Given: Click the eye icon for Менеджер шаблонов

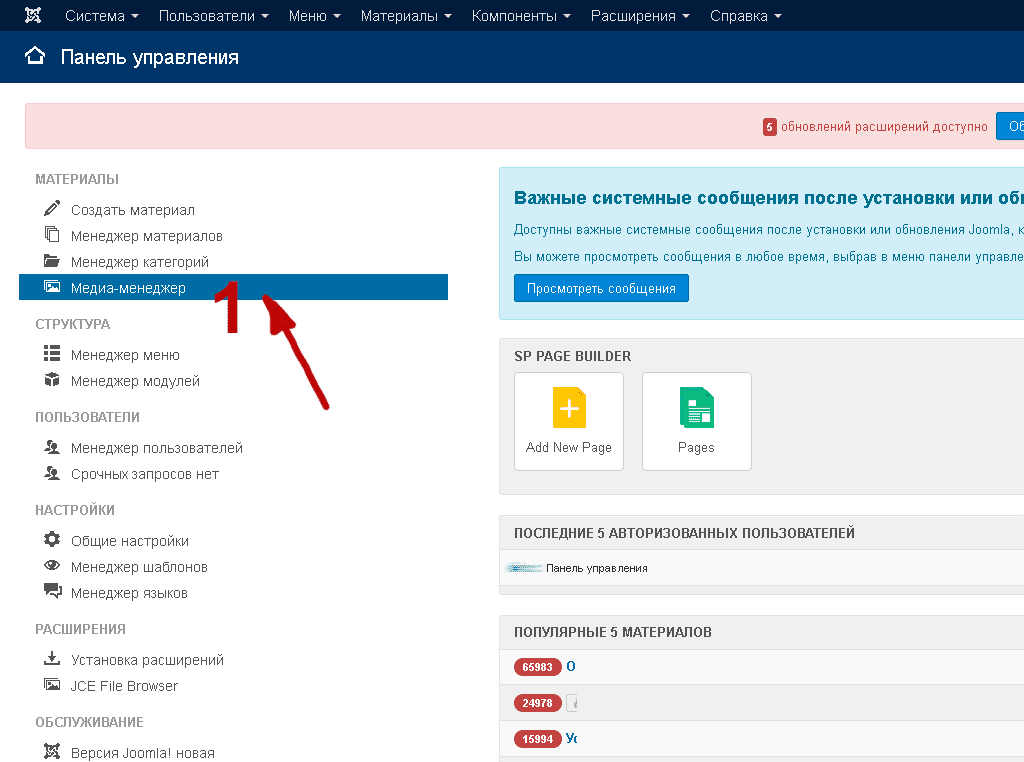Looking at the screenshot, I should (x=52, y=566).
